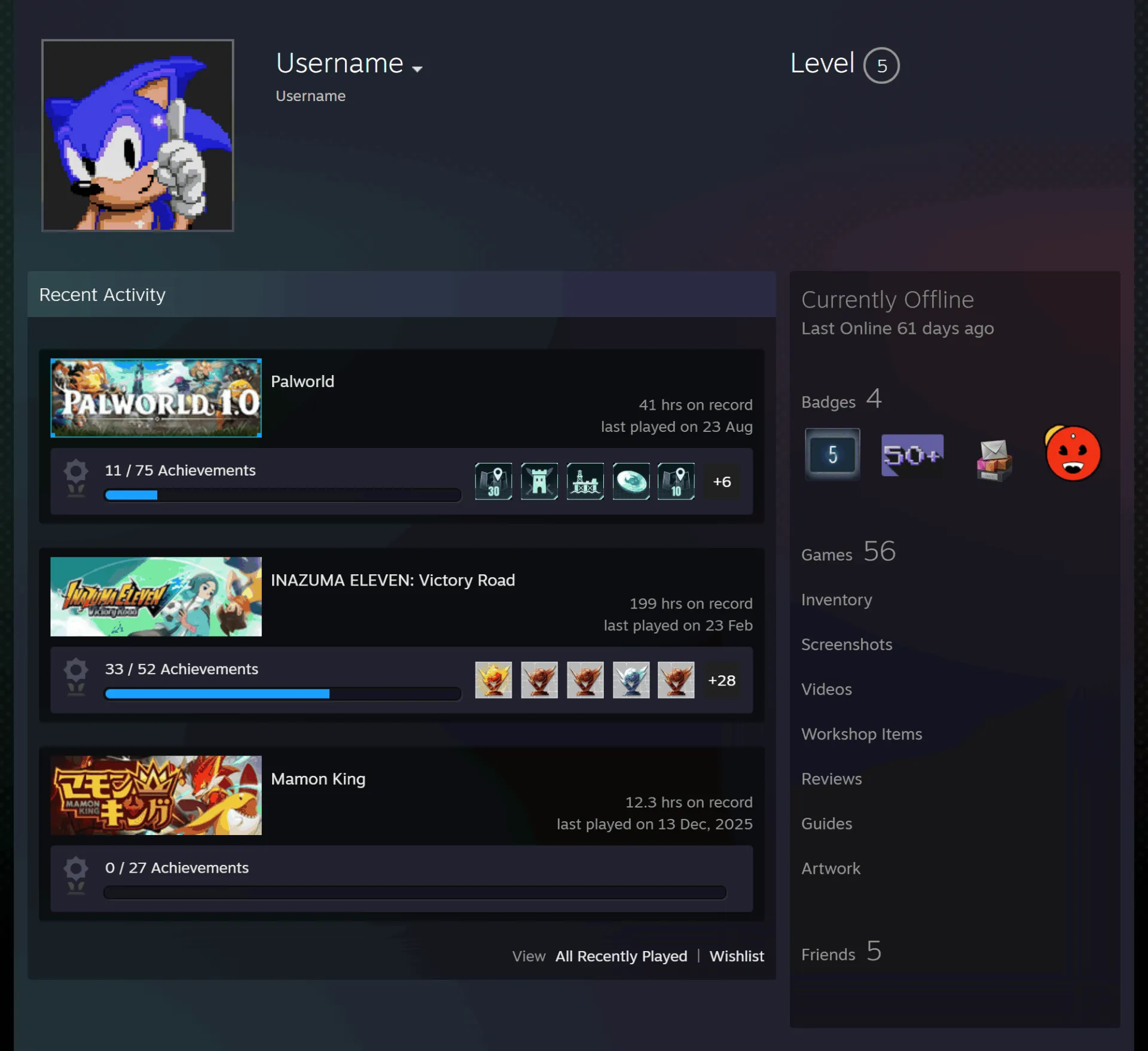The image size is (1148, 1051).
Task: Select Palworld achievement with map pin 10
Action: click(676, 481)
